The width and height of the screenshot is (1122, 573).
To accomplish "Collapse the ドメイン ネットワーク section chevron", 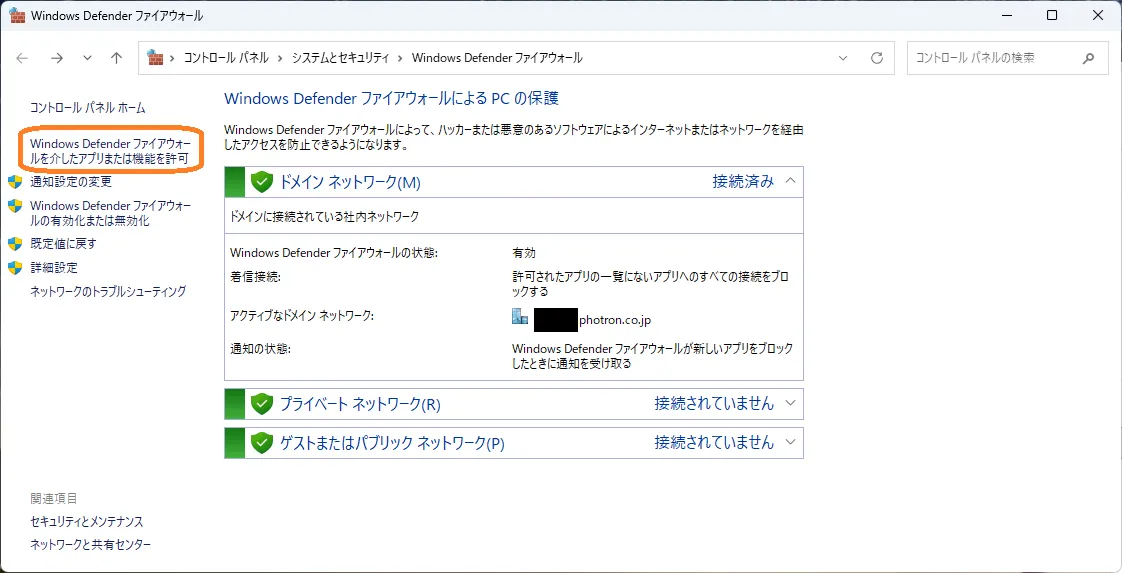I will 790,181.
